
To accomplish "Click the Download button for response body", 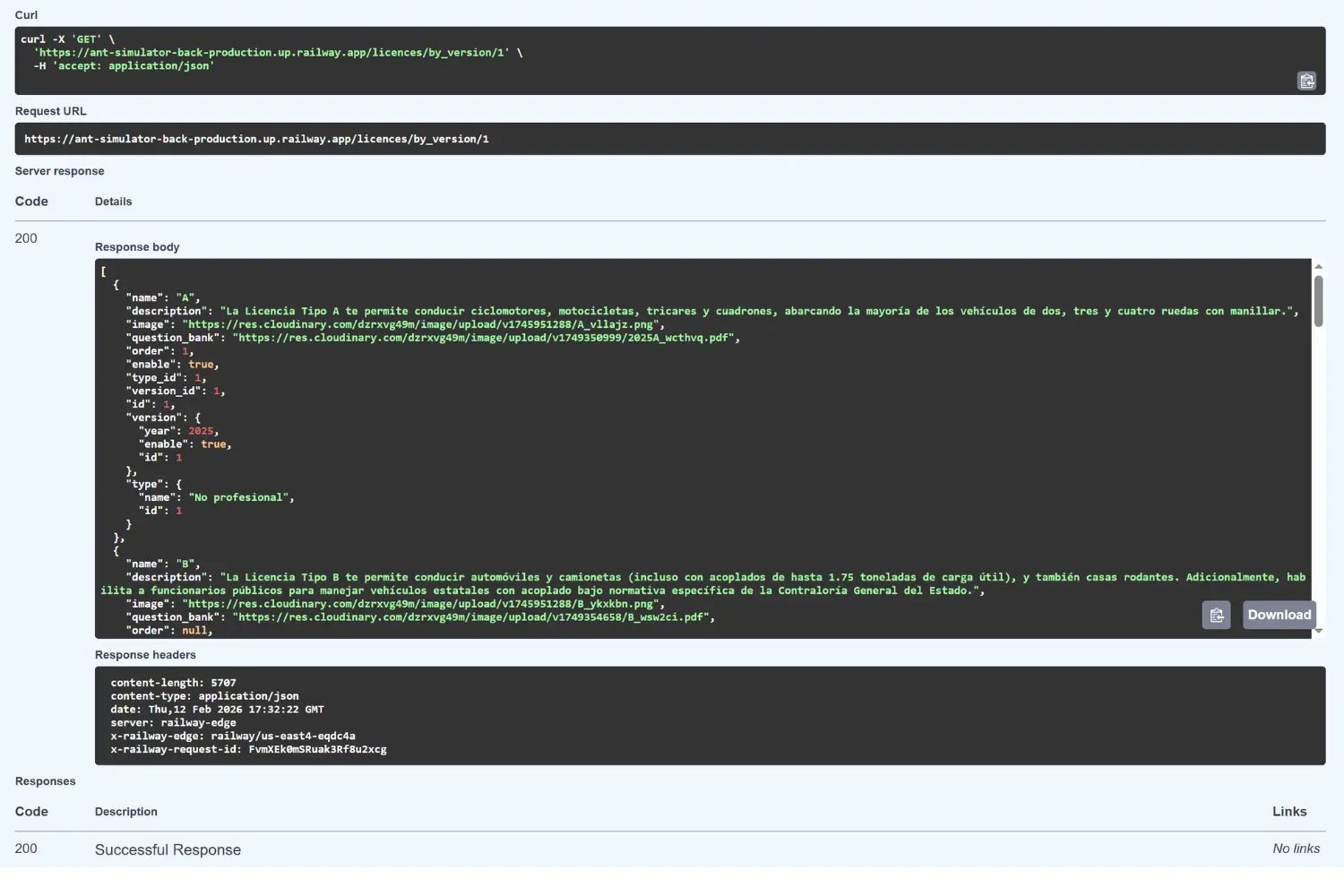I will pos(1279,615).
